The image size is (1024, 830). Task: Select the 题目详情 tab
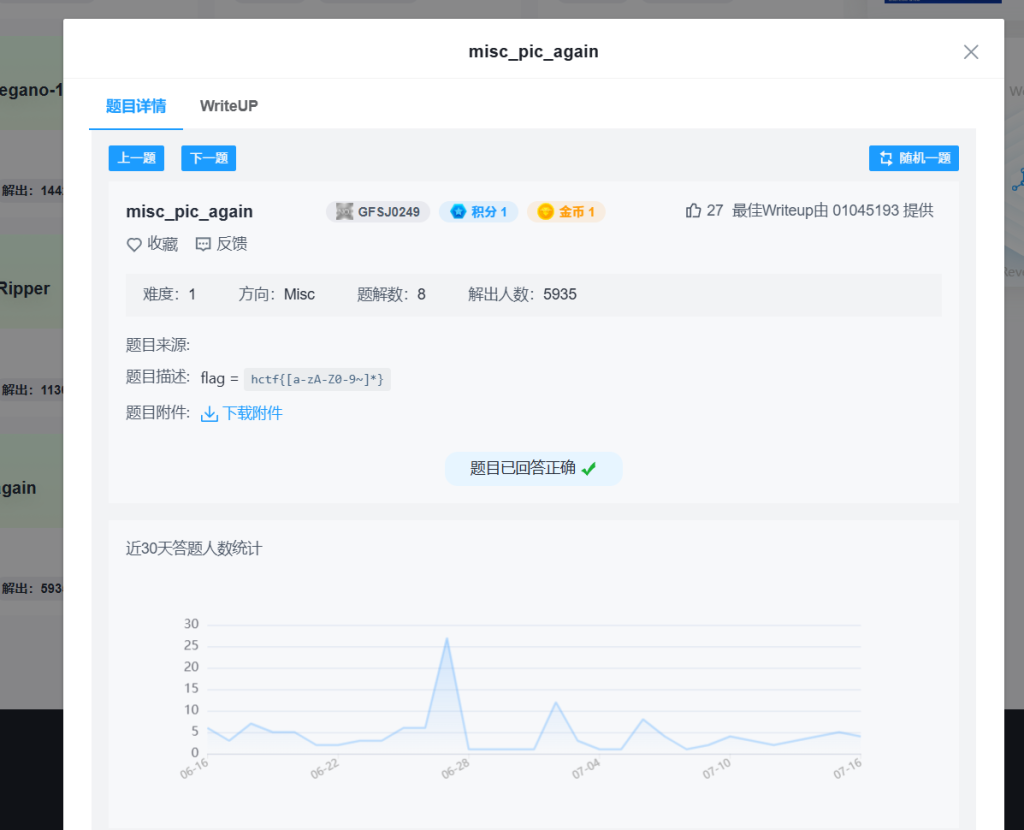(x=136, y=106)
